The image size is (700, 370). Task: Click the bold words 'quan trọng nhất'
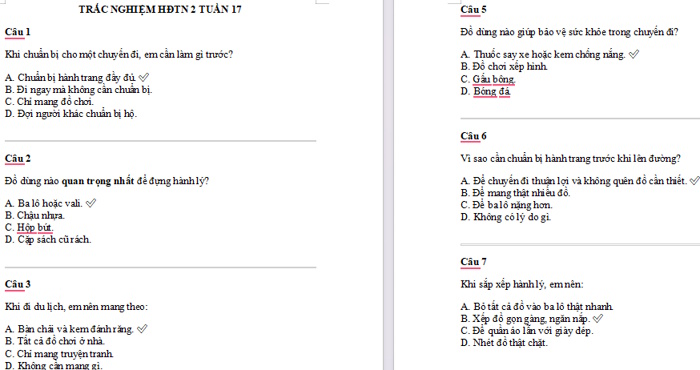pos(97,181)
